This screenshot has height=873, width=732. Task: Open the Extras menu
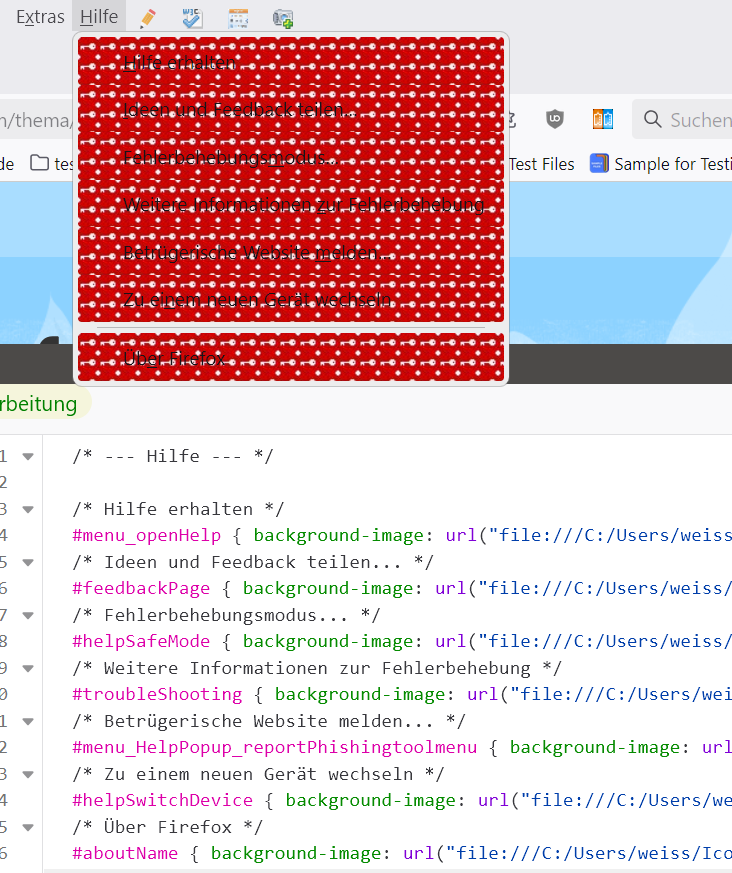coord(40,17)
